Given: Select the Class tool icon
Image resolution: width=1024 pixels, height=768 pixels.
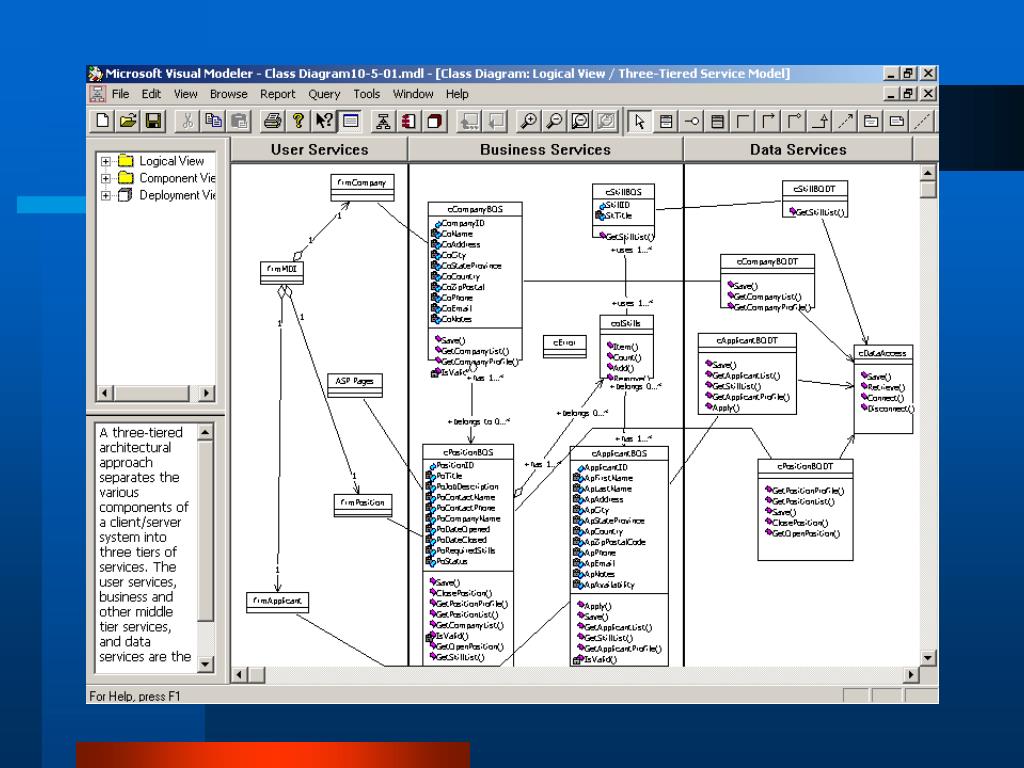Looking at the screenshot, I should [665, 121].
